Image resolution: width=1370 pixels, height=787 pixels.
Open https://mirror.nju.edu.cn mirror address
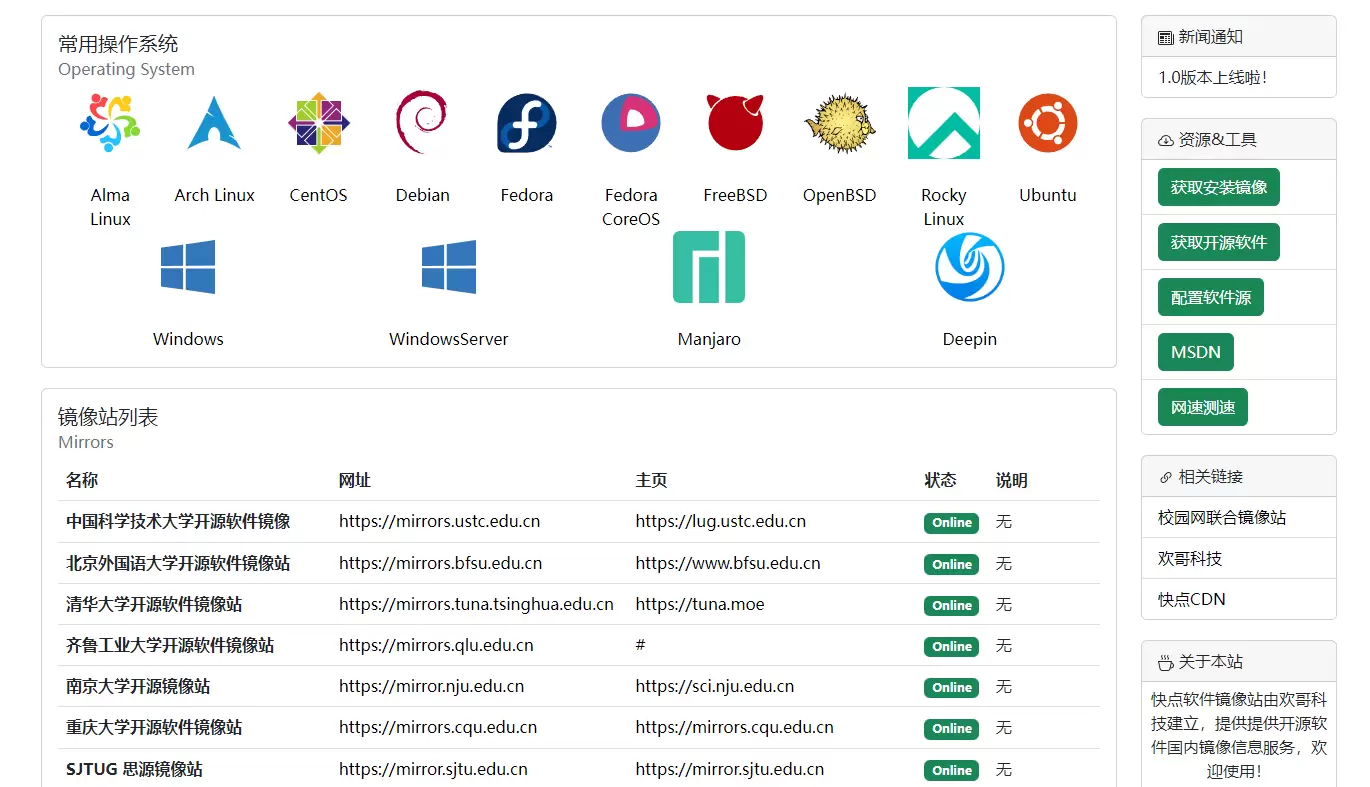tap(431, 686)
